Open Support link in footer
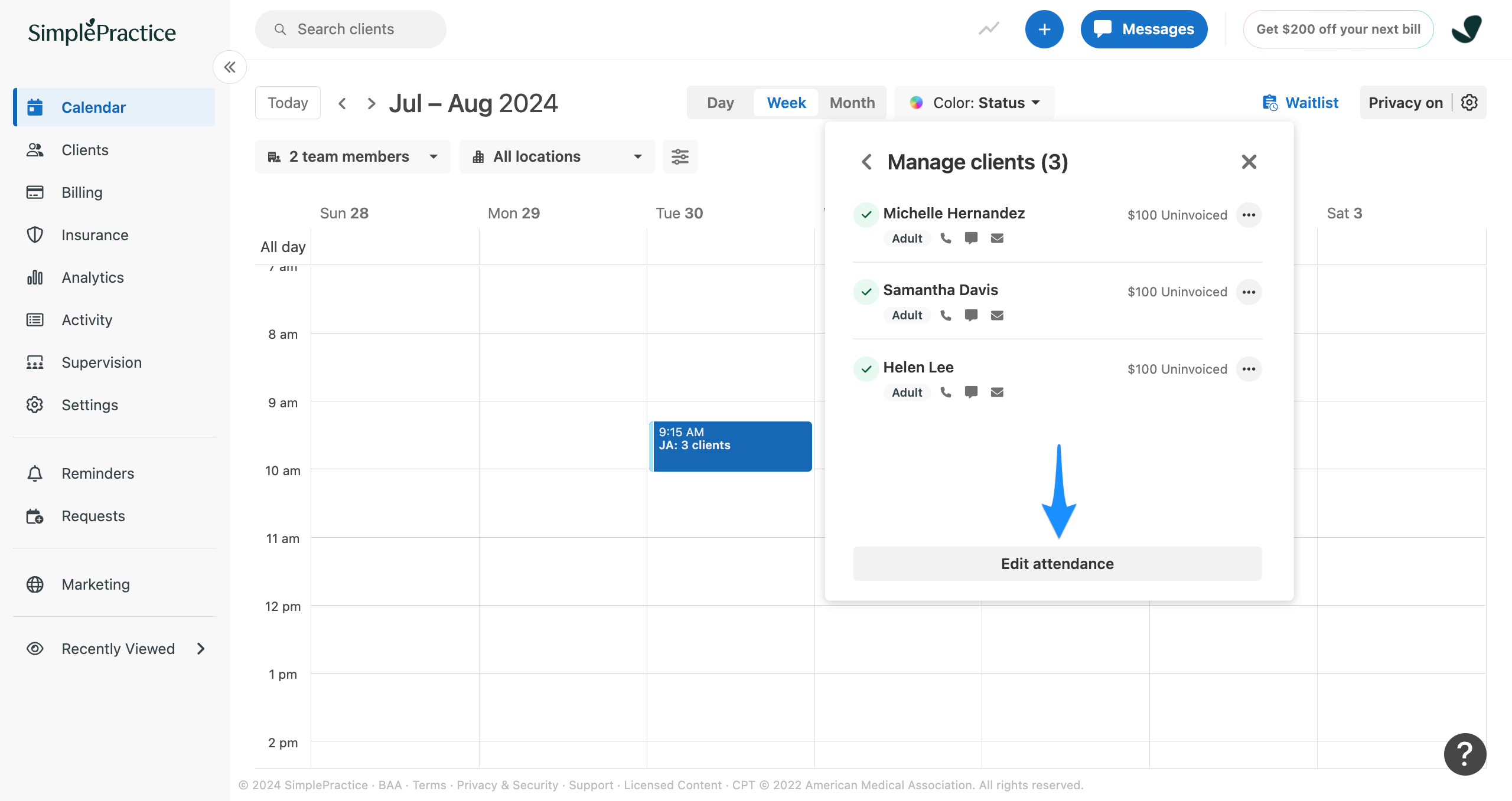Viewport: 1512px width, 801px height. pos(591,785)
